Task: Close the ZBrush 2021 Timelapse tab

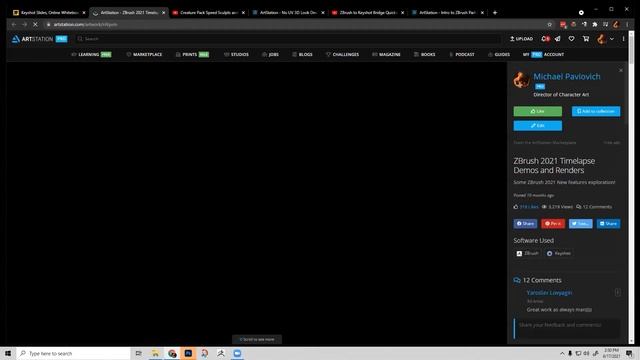Action: pos(164,13)
